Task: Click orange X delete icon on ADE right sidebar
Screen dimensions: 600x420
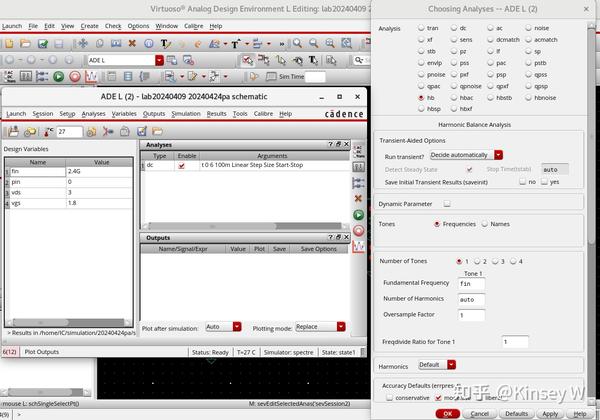Action: (x=358, y=198)
